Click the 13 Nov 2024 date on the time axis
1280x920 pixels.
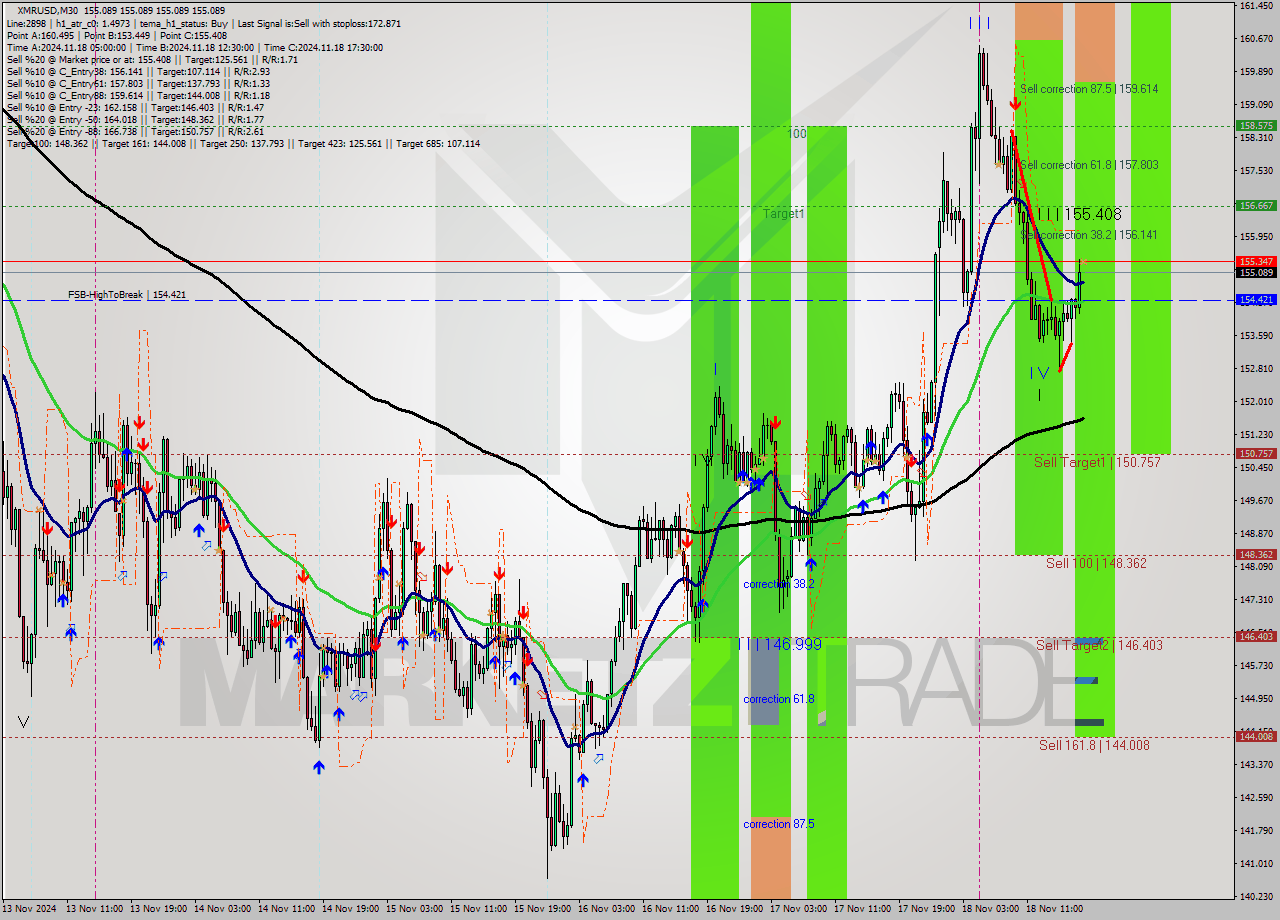click(31, 909)
